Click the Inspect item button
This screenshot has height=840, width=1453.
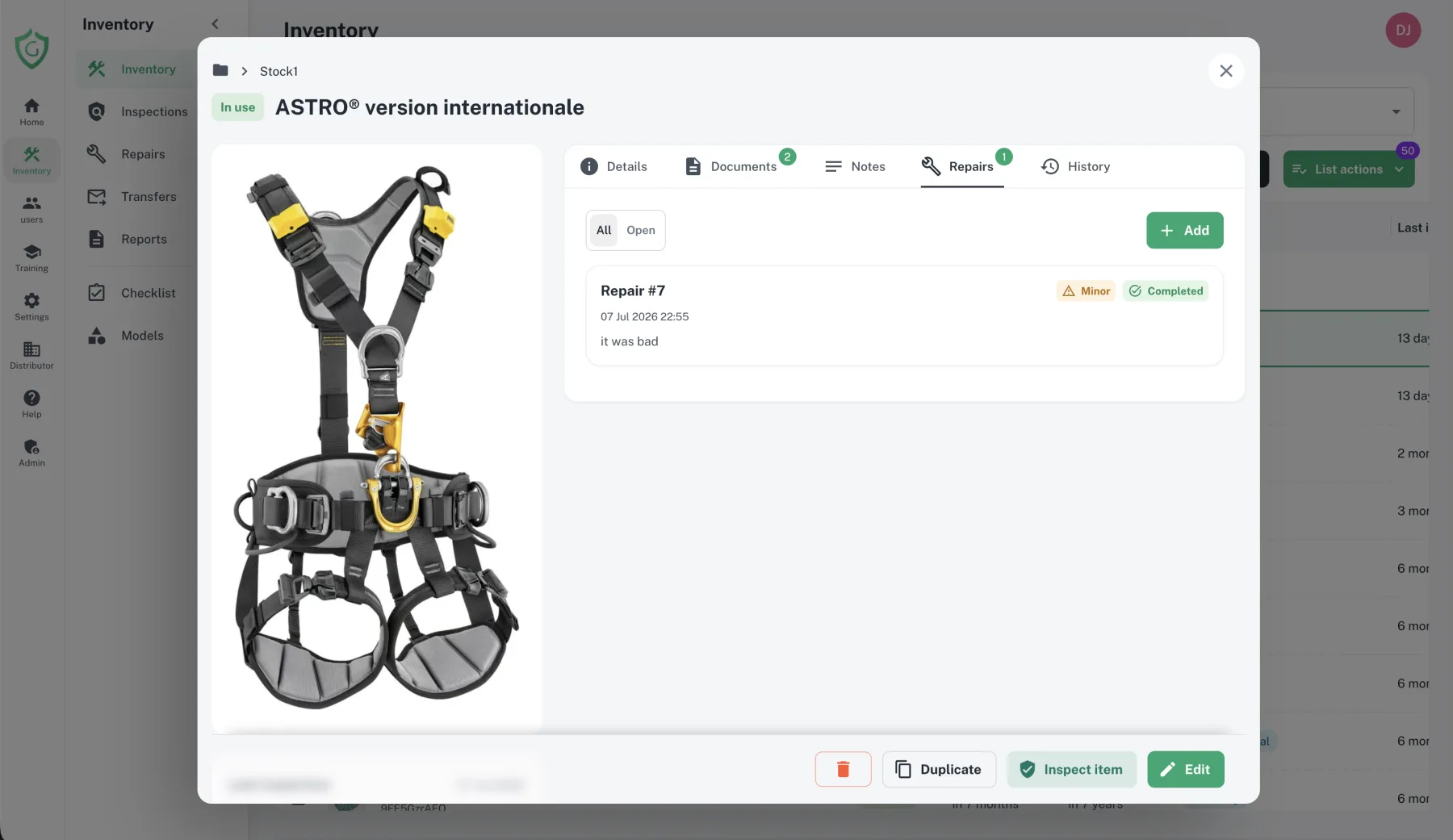(x=1071, y=769)
